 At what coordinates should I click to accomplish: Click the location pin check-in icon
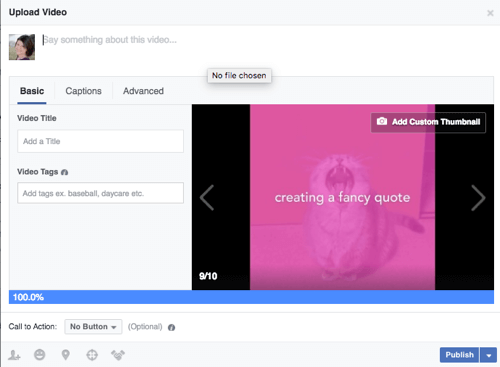(66, 355)
